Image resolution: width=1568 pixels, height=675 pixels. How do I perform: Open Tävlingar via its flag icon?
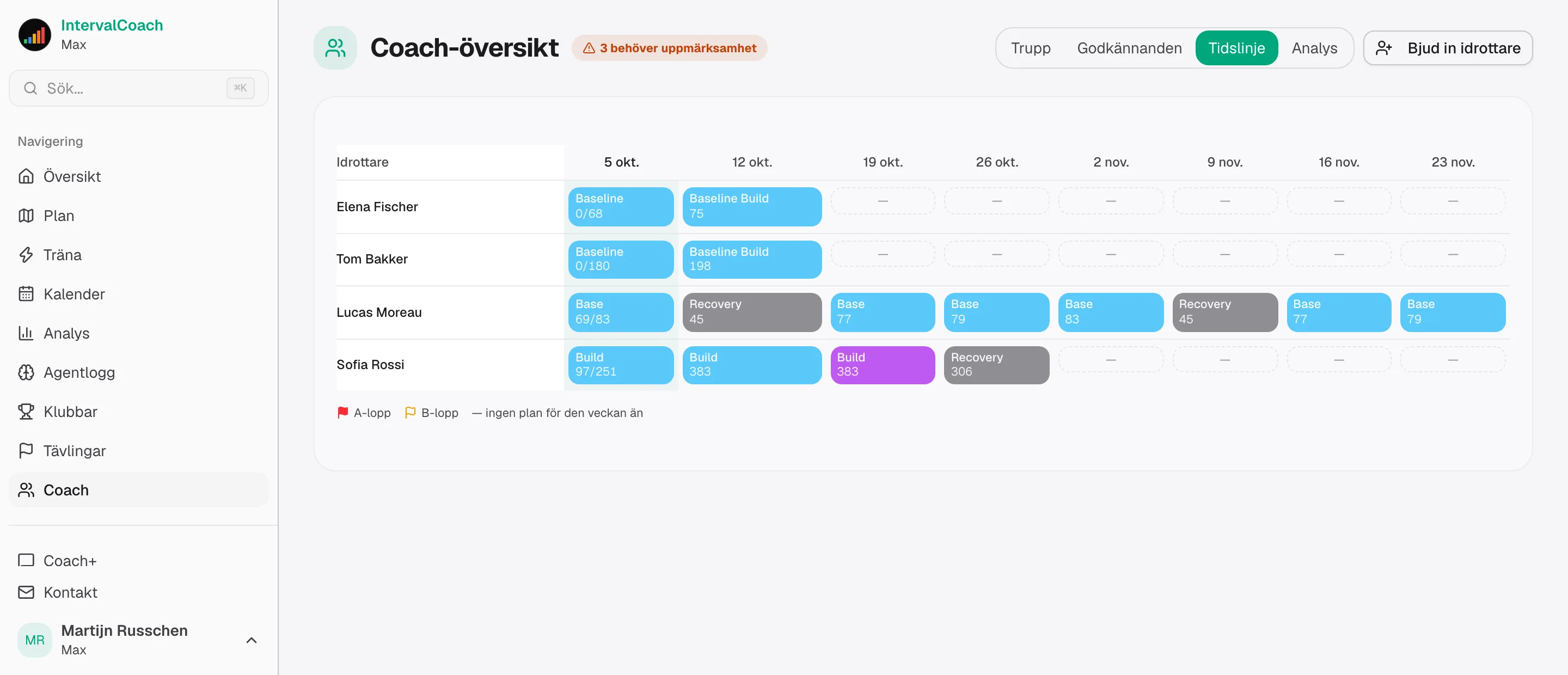(26, 451)
